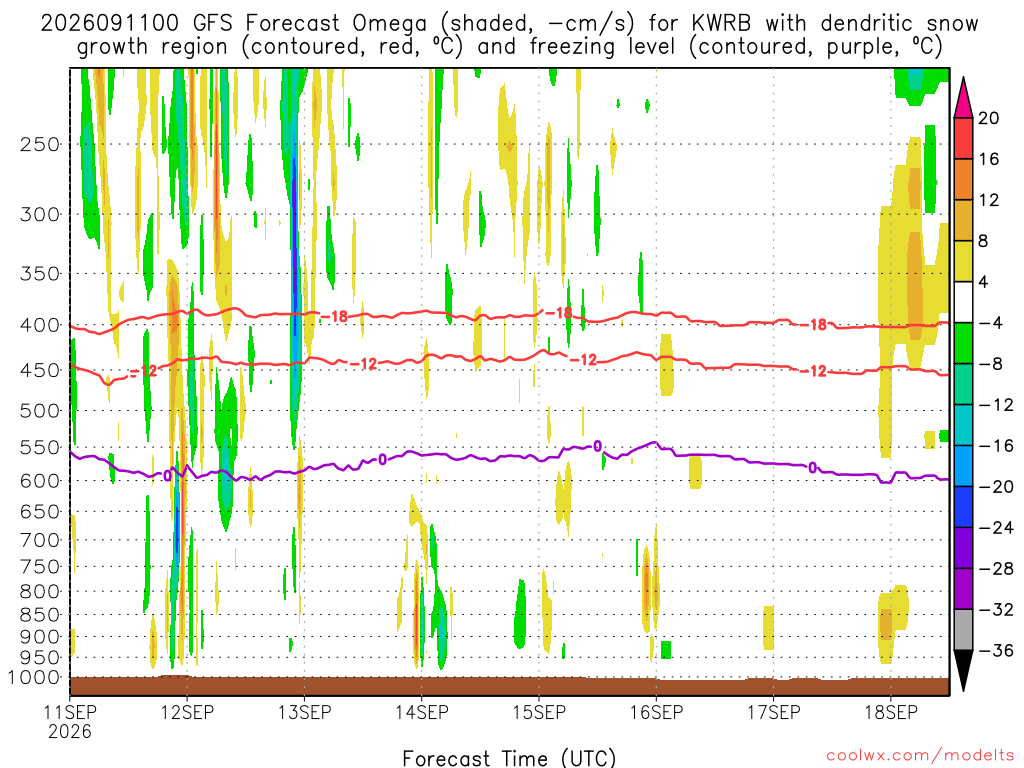This screenshot has height=768, width=1024.
Task: Click the 16SEP time axis label
Action: [x=656, y=712]
